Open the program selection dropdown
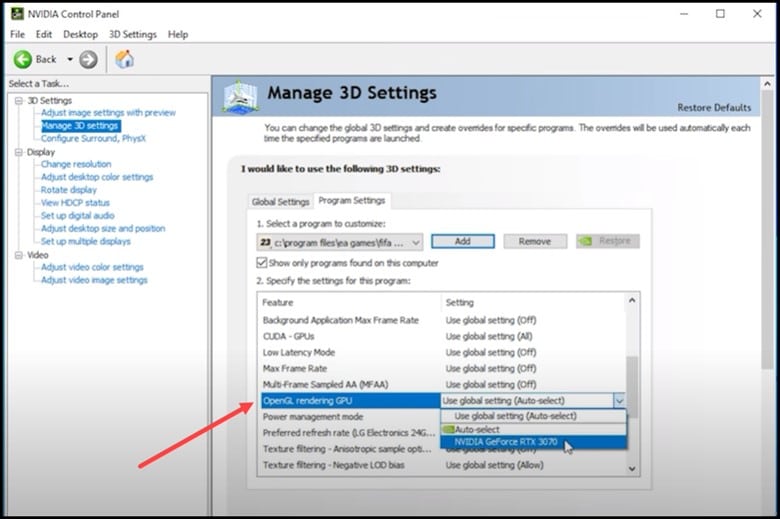 [413, 242]
